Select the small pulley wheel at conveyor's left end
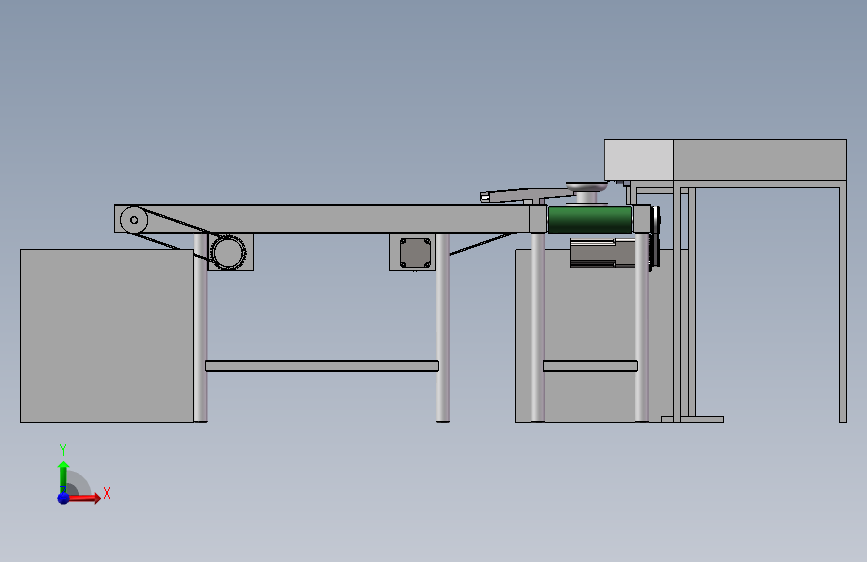Screen dimensions: 867x562 coord(134,220)
